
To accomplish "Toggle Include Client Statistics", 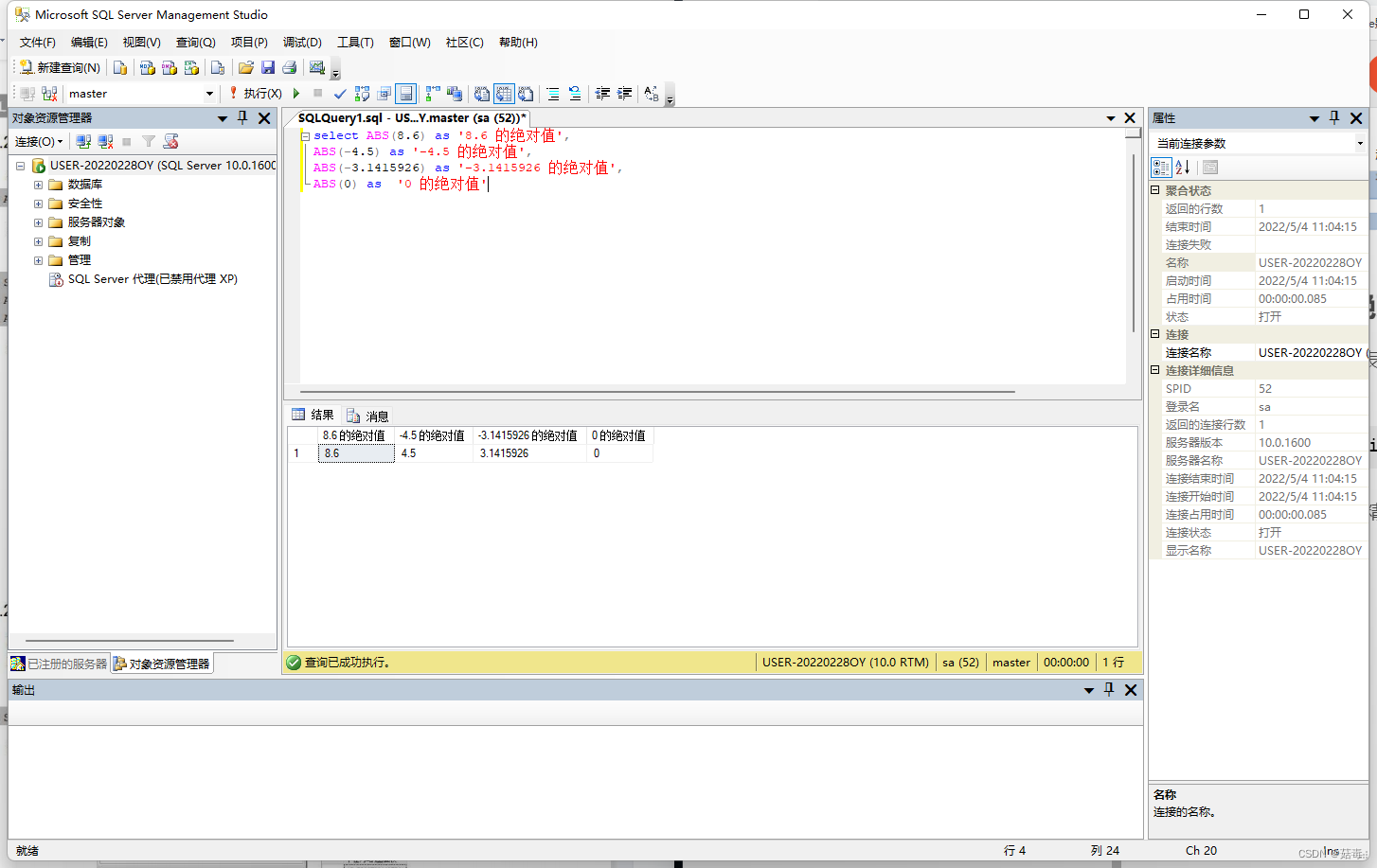I will pos(455,94).
